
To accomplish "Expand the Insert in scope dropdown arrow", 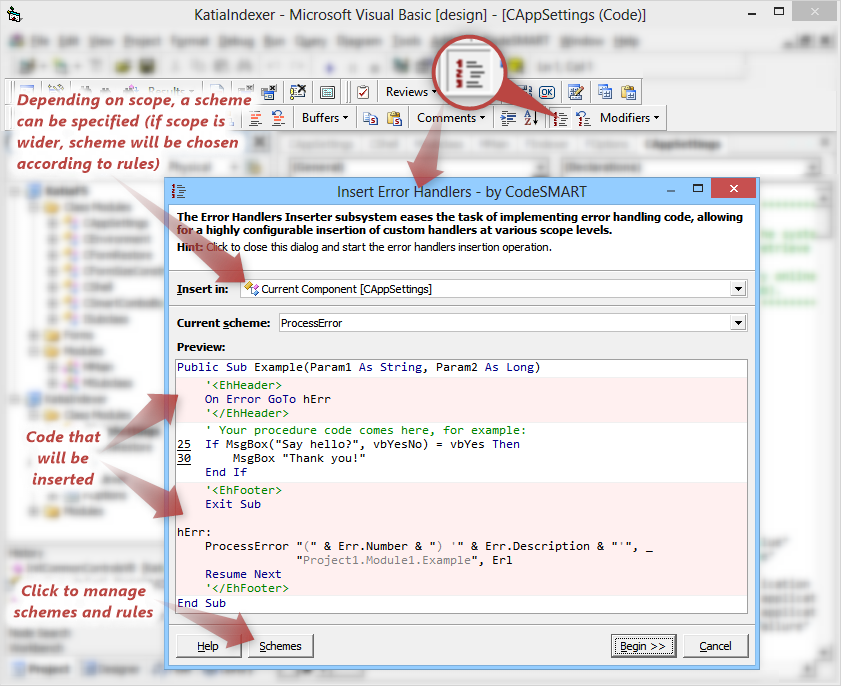I will point(738,289).
